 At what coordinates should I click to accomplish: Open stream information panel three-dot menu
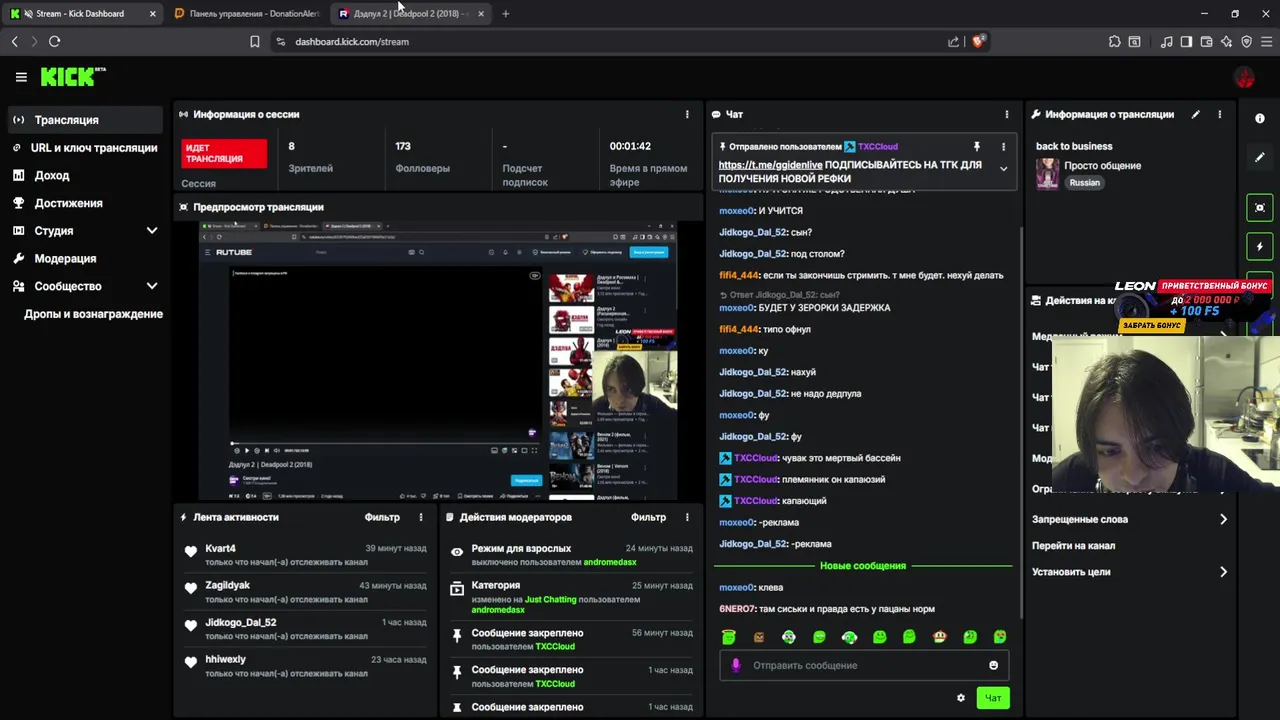[1220, 114]
